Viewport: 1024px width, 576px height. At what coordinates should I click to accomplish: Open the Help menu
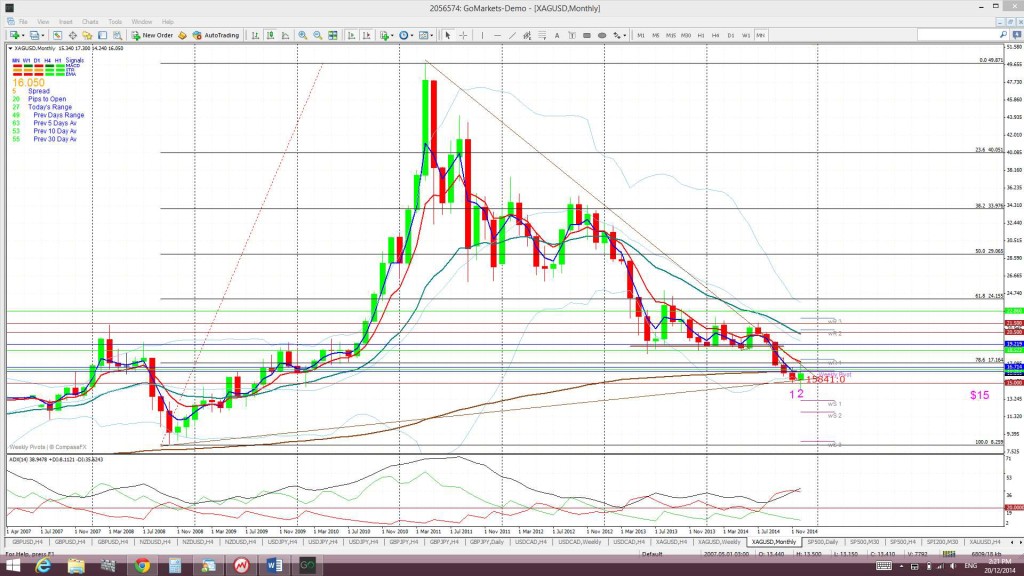[x=168, y=22]
